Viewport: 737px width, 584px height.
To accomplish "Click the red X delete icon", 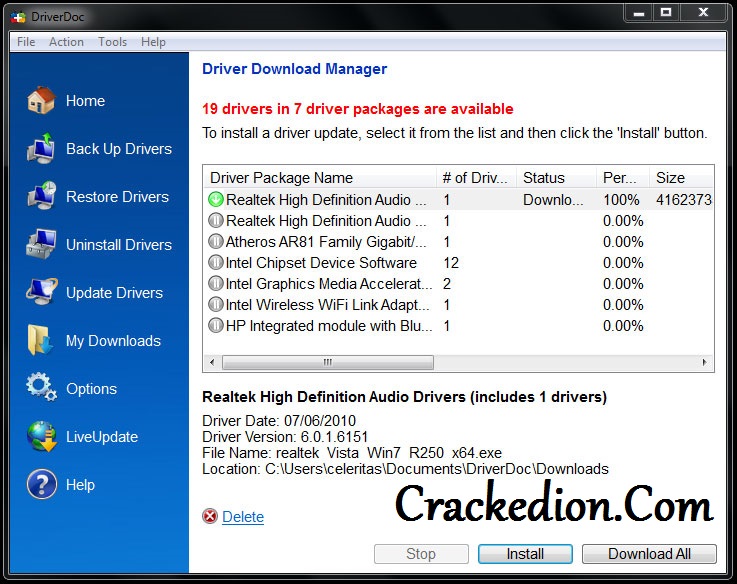I will click(x=210, y=516).
